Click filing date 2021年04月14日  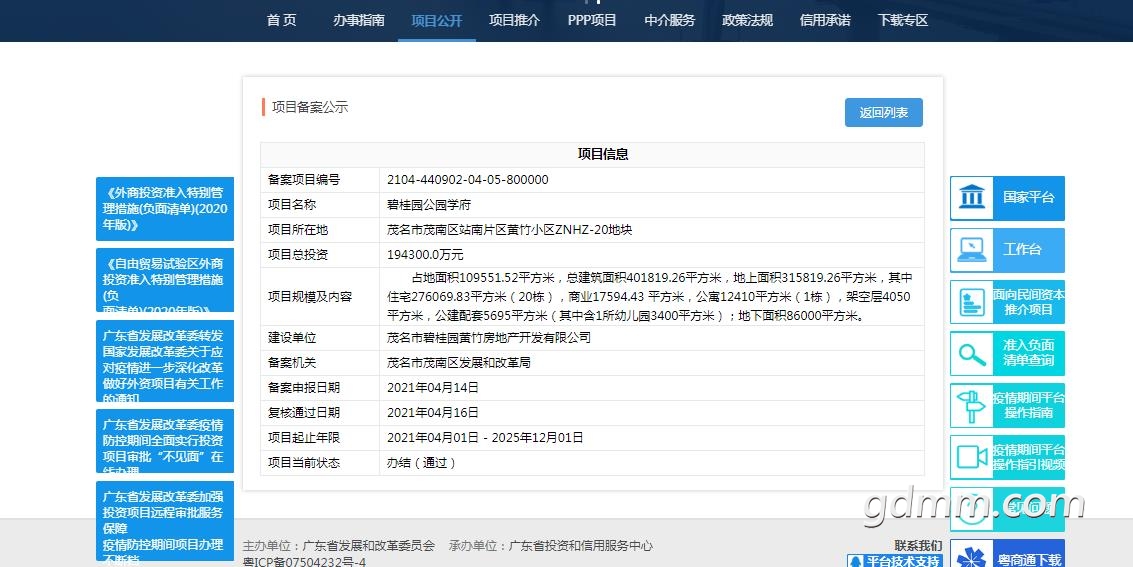[433, 388]
